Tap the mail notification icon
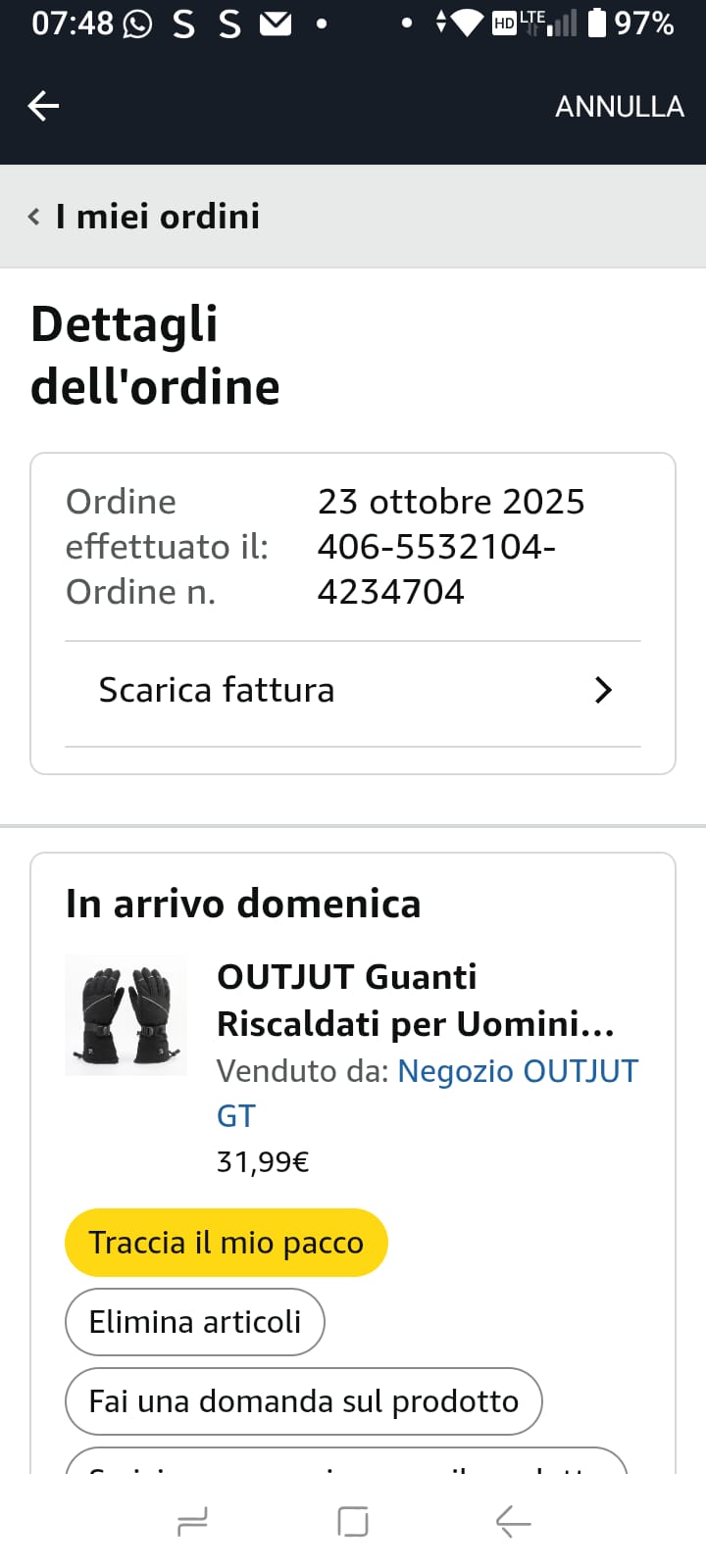The width and height of the screenshot is (706, 1568). click(x=276, y=24)
